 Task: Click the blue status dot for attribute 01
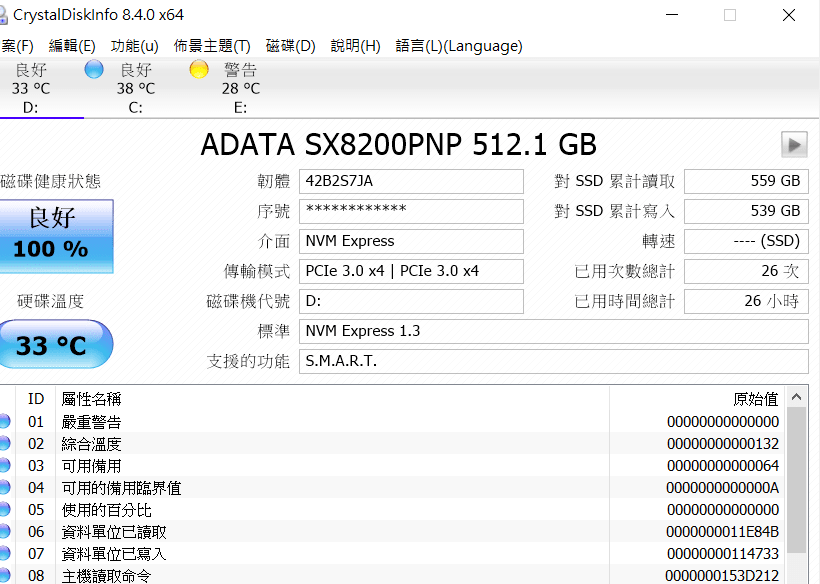click(x=4, y=421)
